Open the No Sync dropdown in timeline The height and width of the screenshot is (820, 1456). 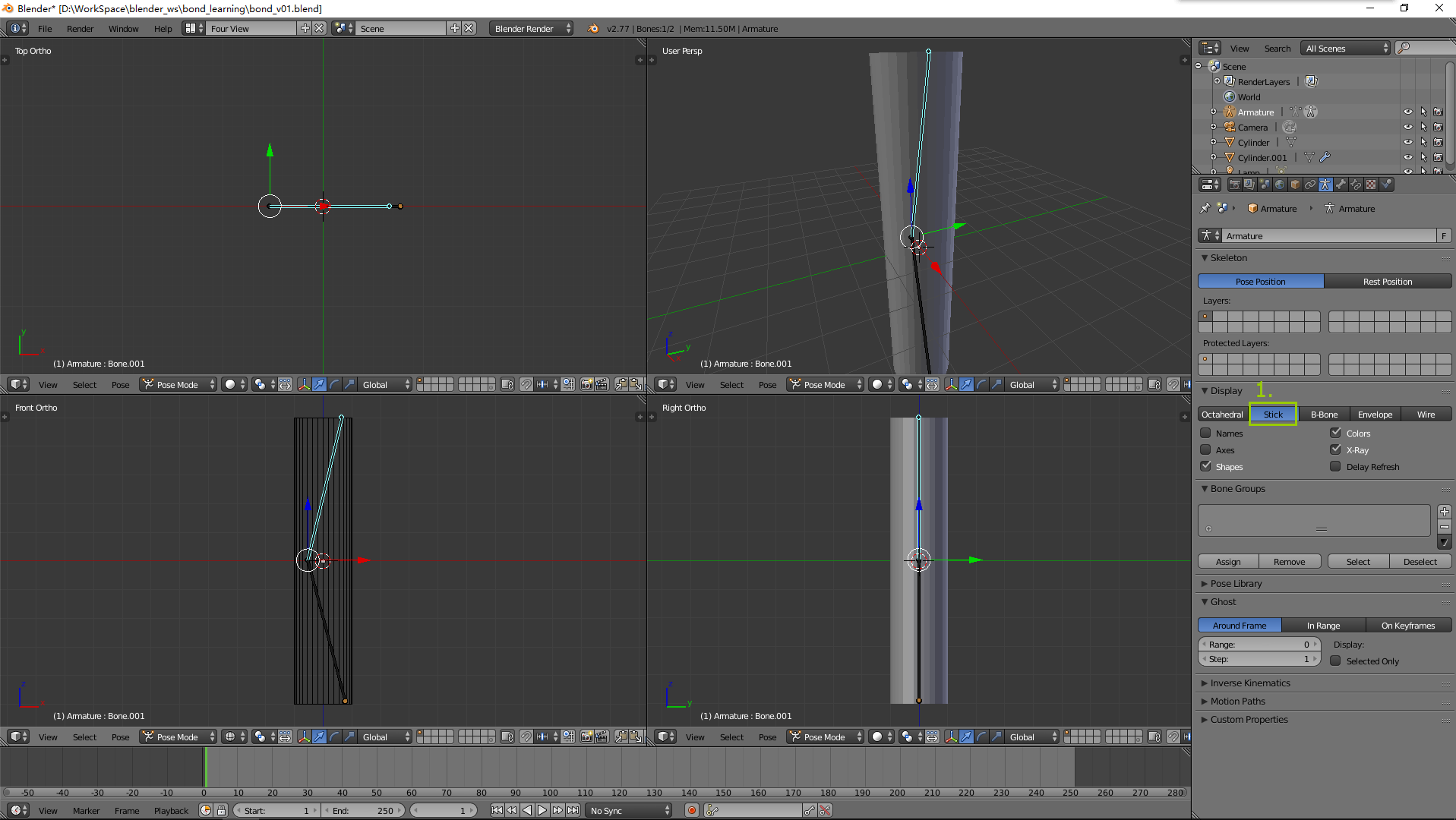(x=630, y=810)
